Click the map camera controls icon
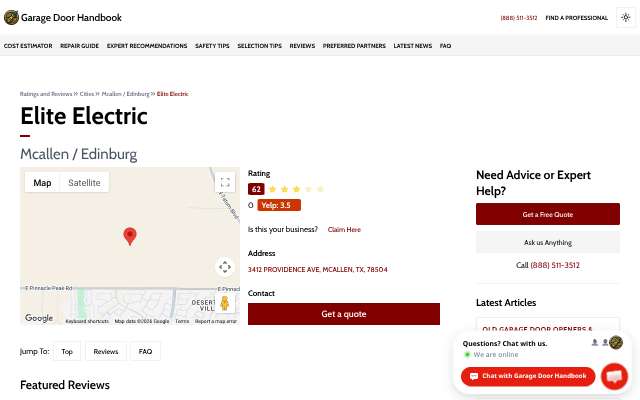This screenshot has width=640, height=400. pos(225,267)
